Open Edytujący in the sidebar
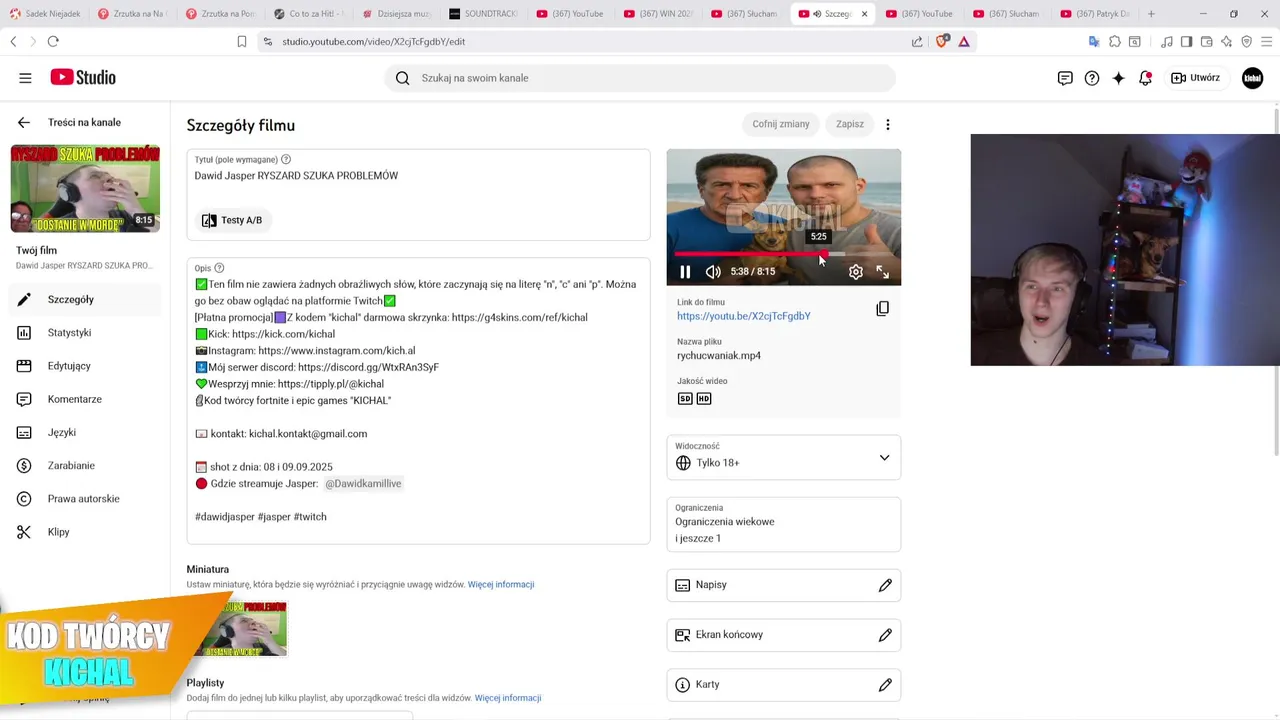This screenshot has width=1280, height=720. [x=85, y=366]
